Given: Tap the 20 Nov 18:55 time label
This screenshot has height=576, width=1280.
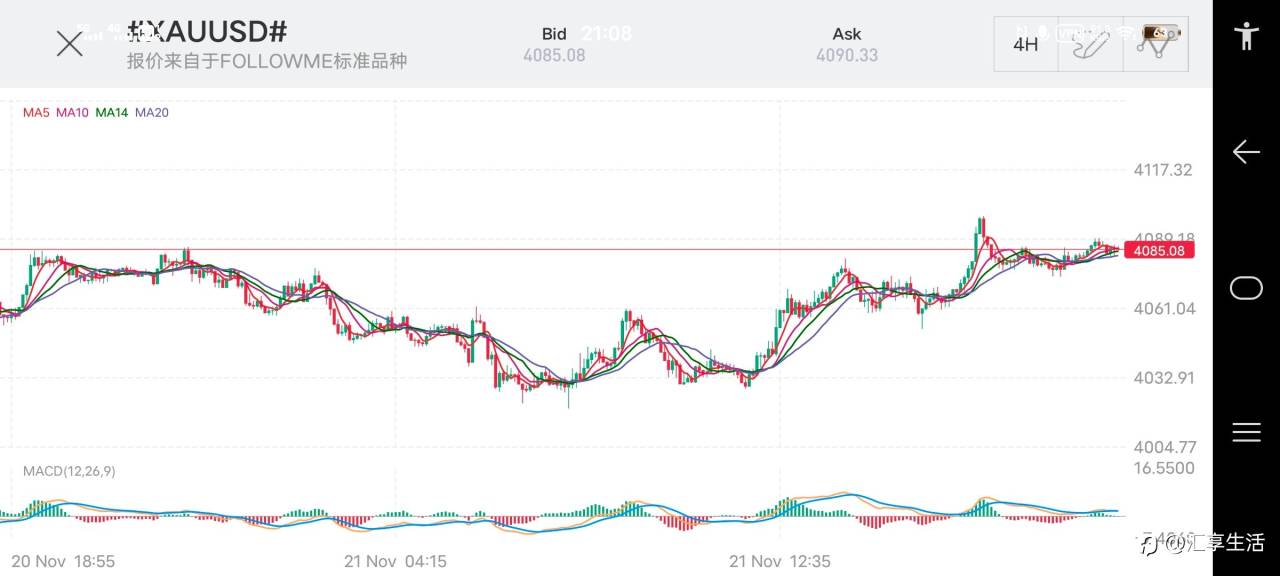Looking at the screenshot, I should 63,561.
